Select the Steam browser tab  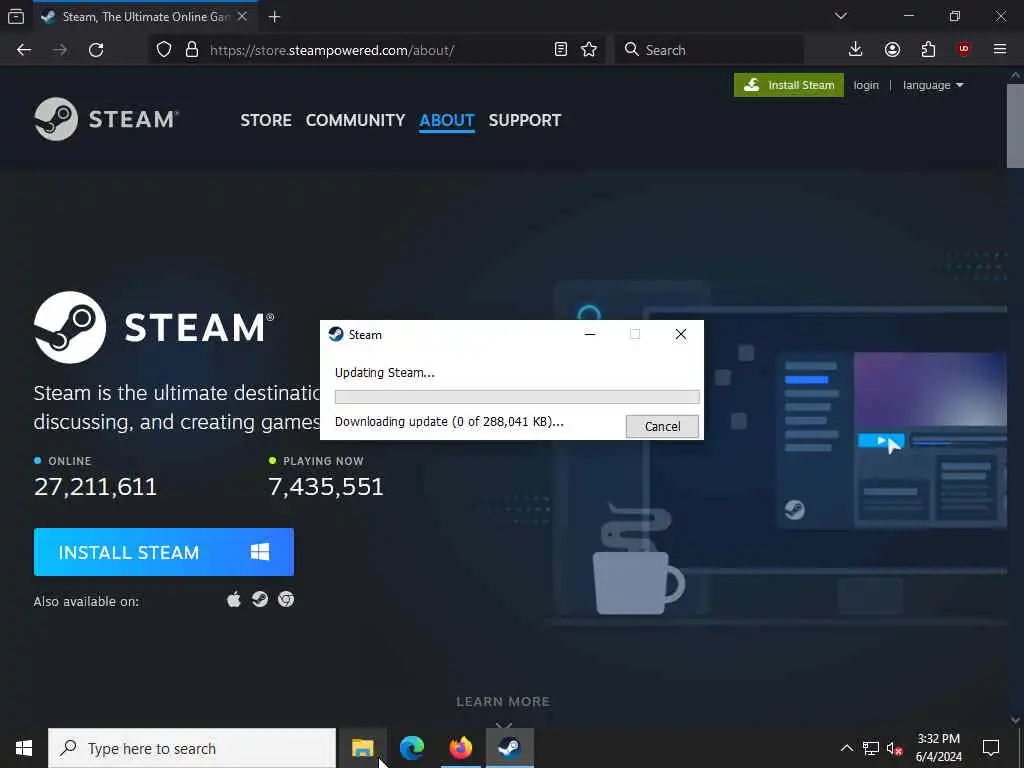point(144,17)
